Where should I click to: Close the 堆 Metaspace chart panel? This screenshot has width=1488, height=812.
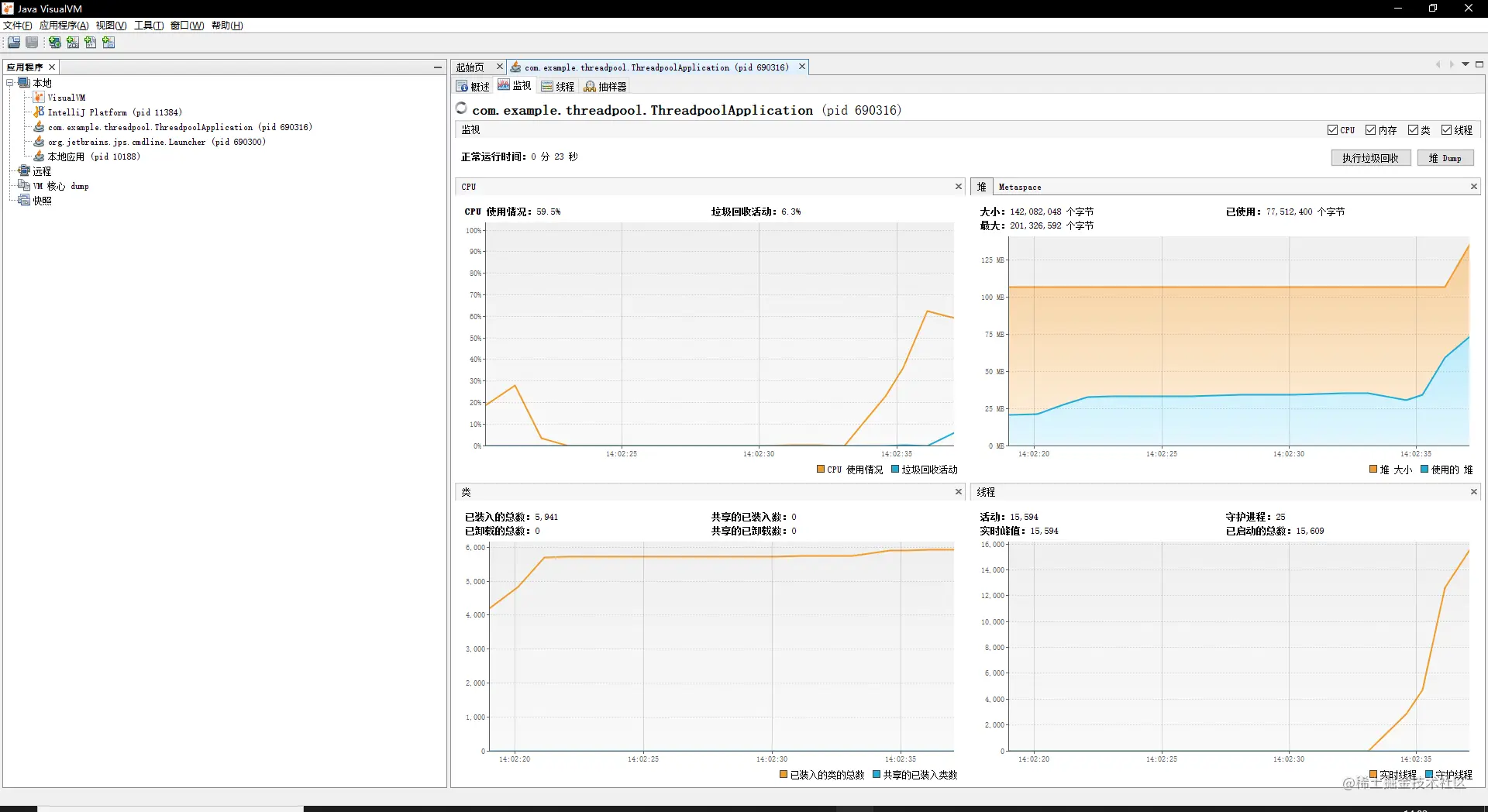[x=1474, y=187]
